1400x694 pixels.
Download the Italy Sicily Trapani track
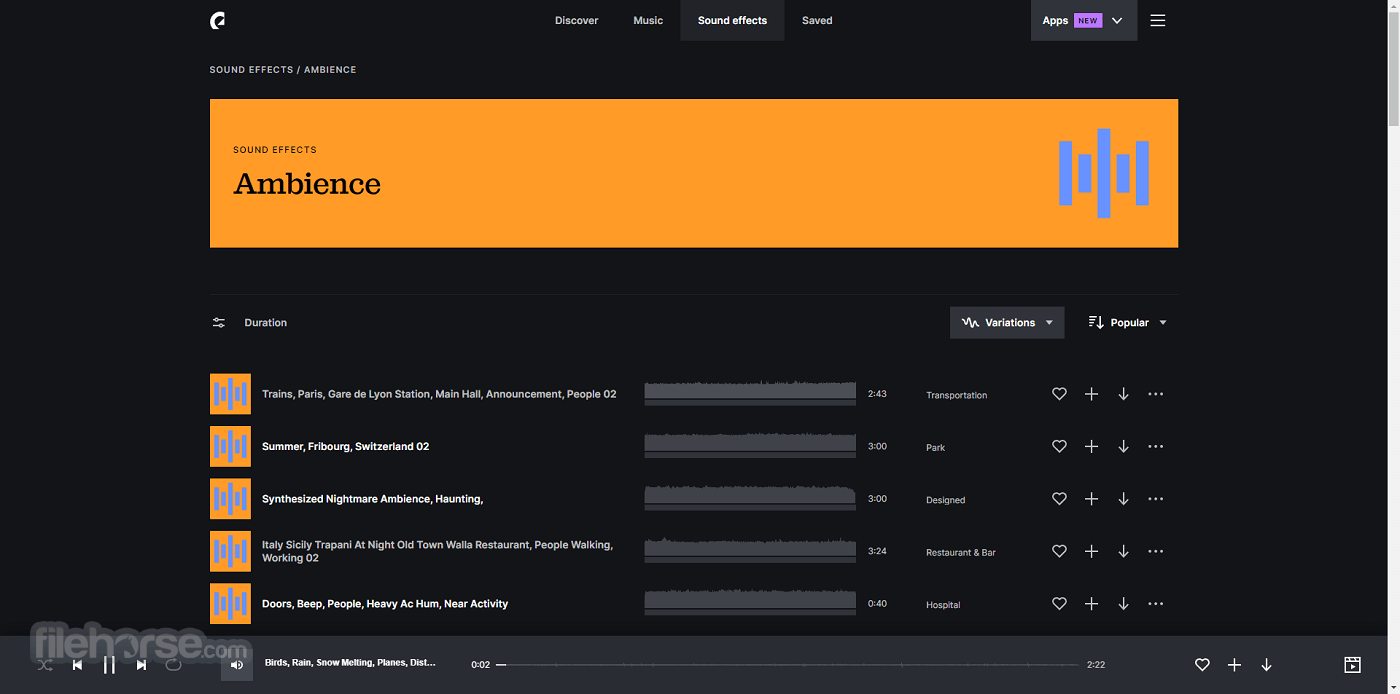point(1123,551)
